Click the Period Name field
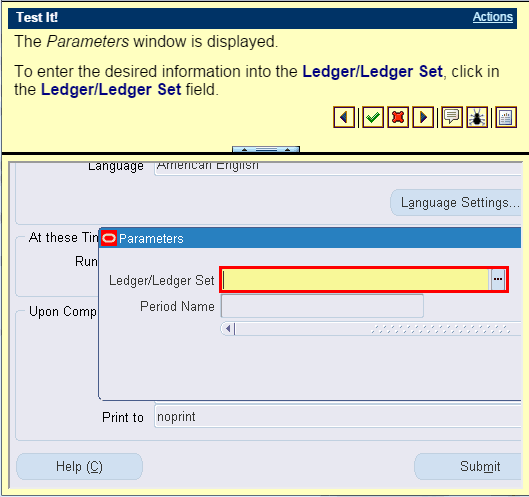 (x=322, y=306)
